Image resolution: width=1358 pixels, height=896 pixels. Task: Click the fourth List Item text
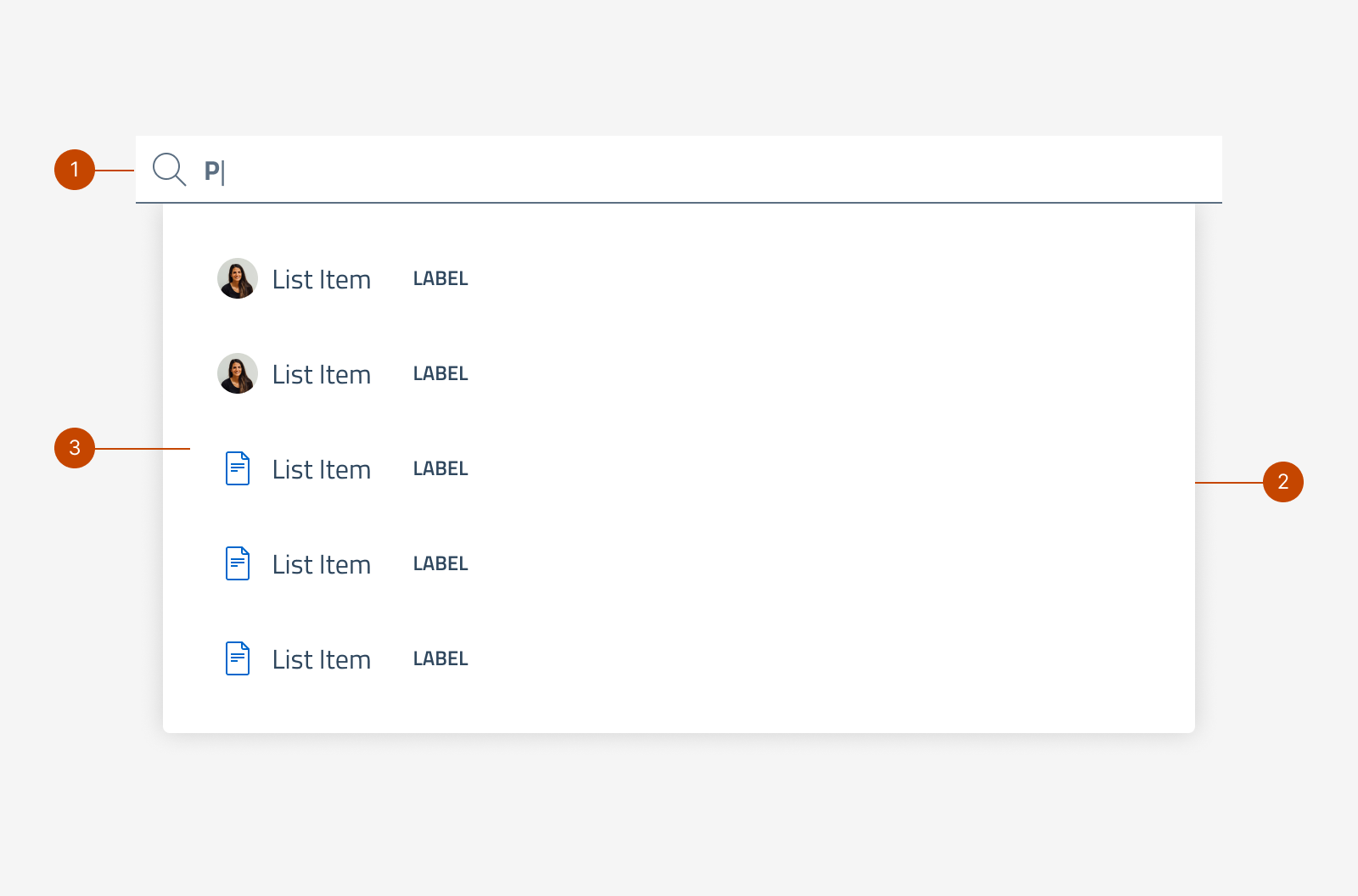(x=322, y=564)
